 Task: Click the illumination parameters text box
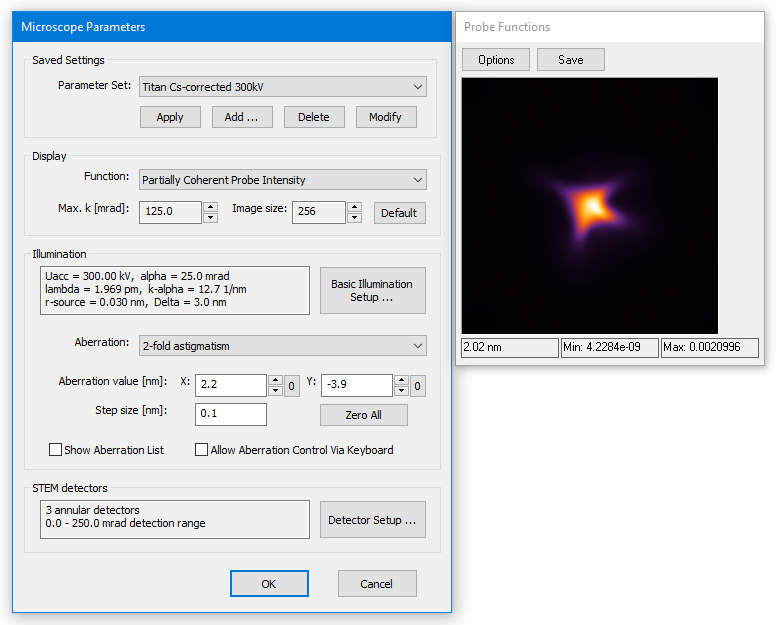coord(175,290)
